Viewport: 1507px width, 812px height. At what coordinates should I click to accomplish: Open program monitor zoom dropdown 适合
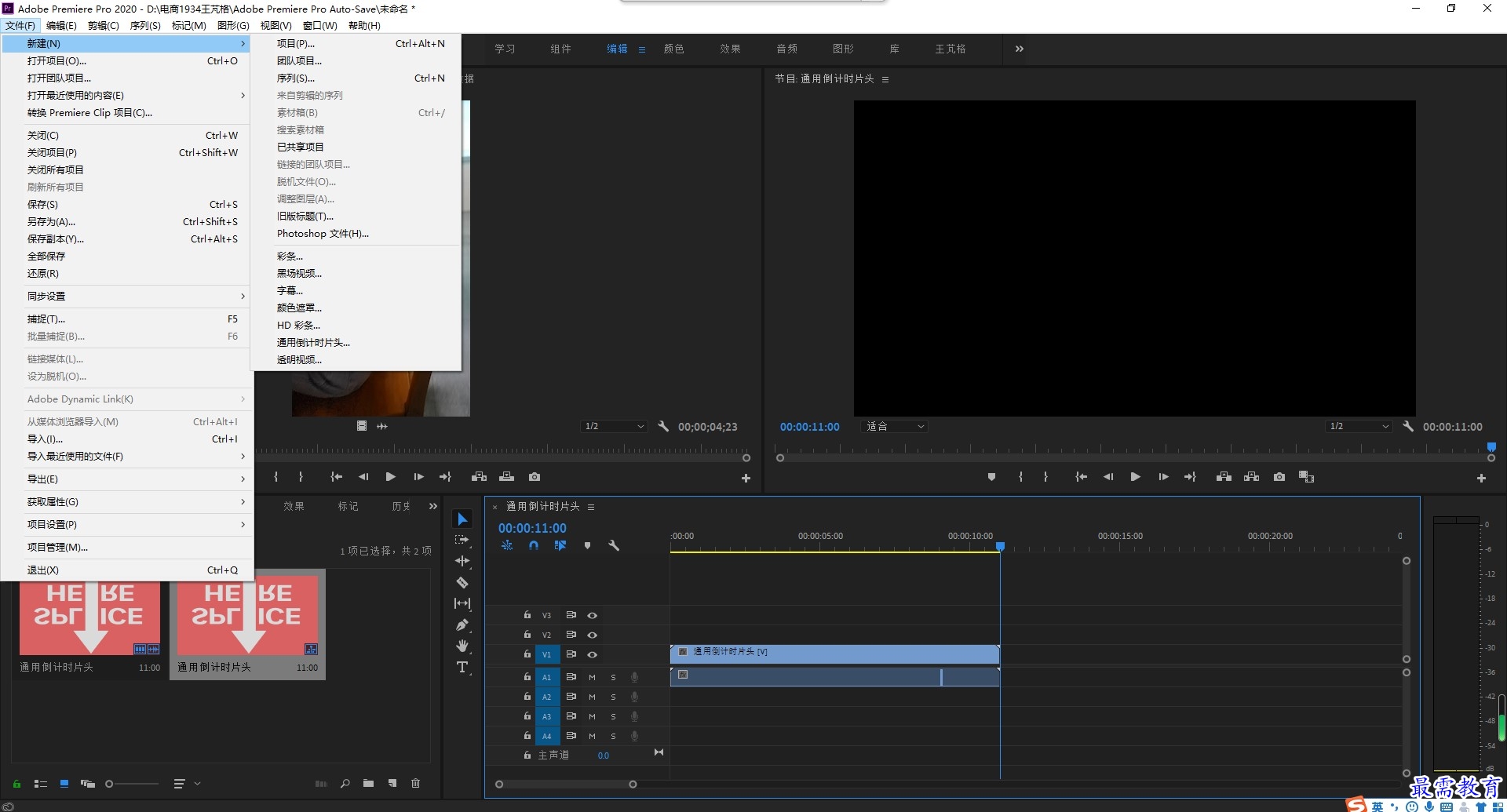coord(895,426)
